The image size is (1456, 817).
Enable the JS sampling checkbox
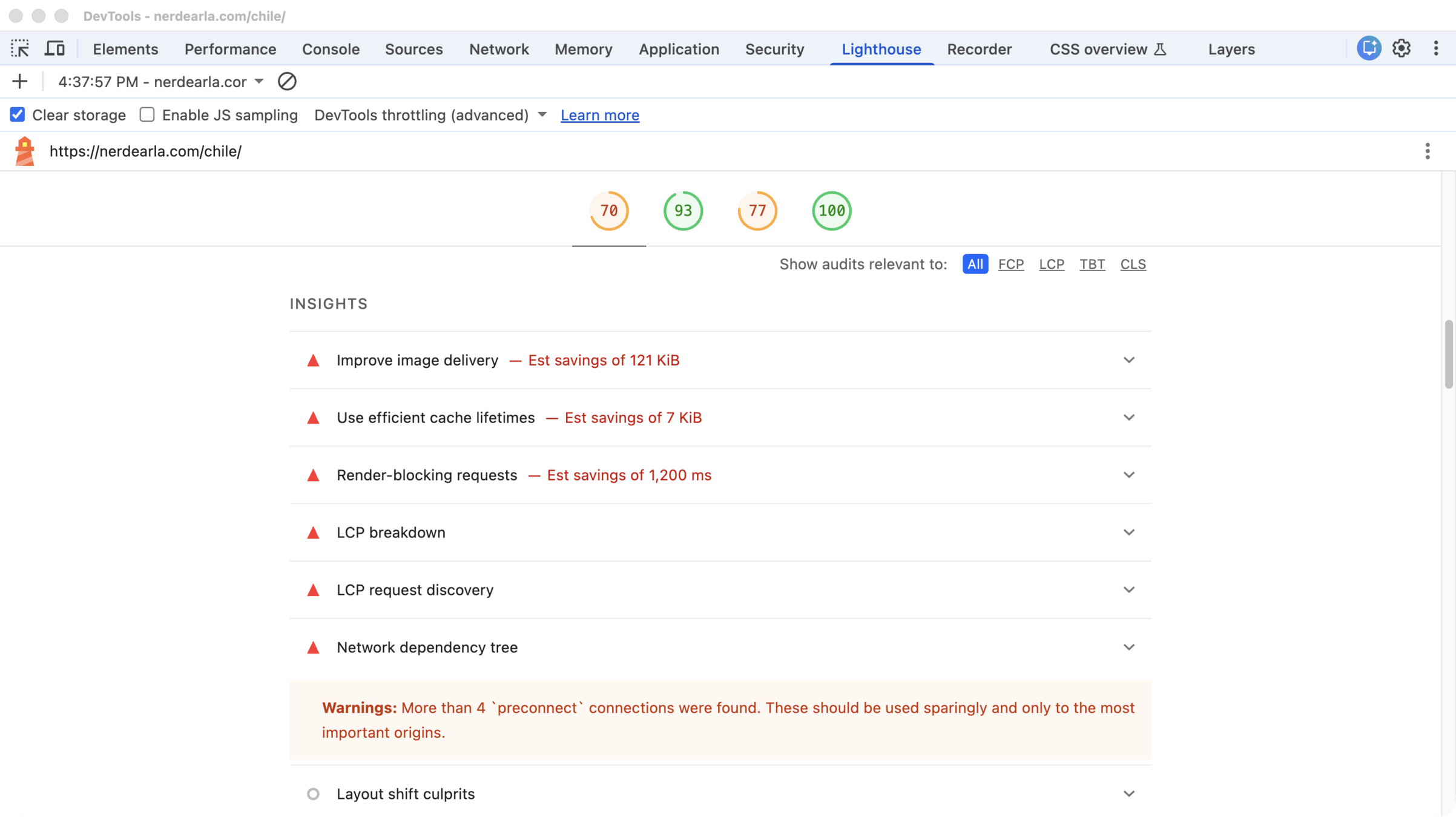[x=147, y=115]
